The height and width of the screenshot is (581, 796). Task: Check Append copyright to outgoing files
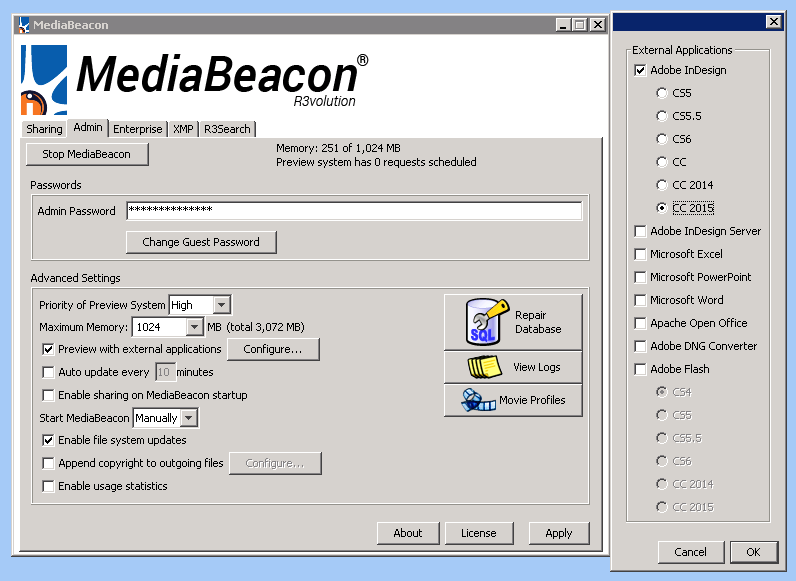click(48, 463)
